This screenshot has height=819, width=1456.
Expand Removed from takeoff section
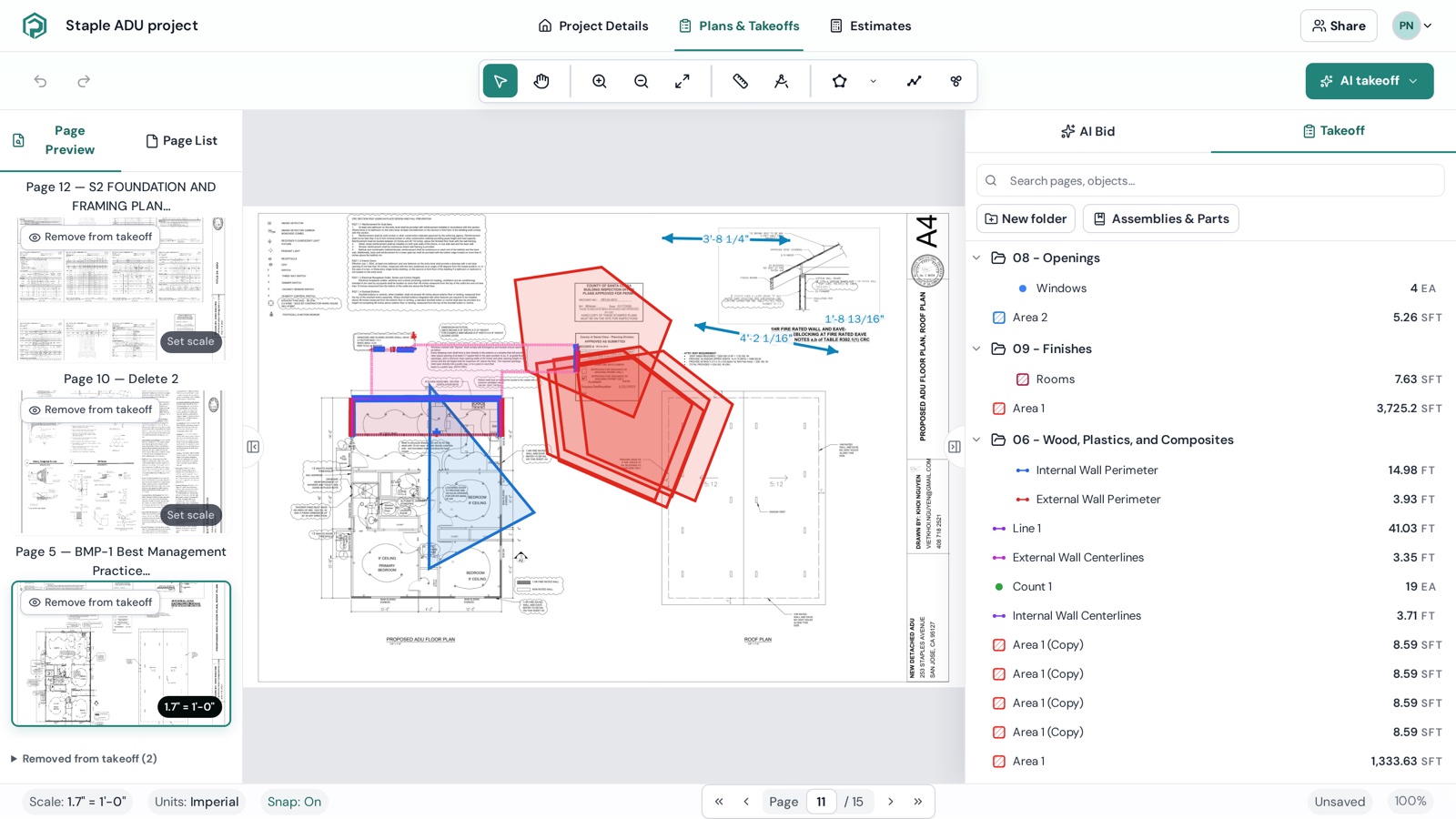83,759
